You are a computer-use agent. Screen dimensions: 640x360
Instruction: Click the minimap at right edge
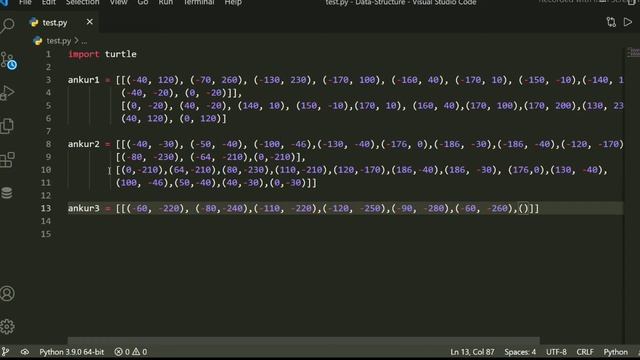pos(632,52)
